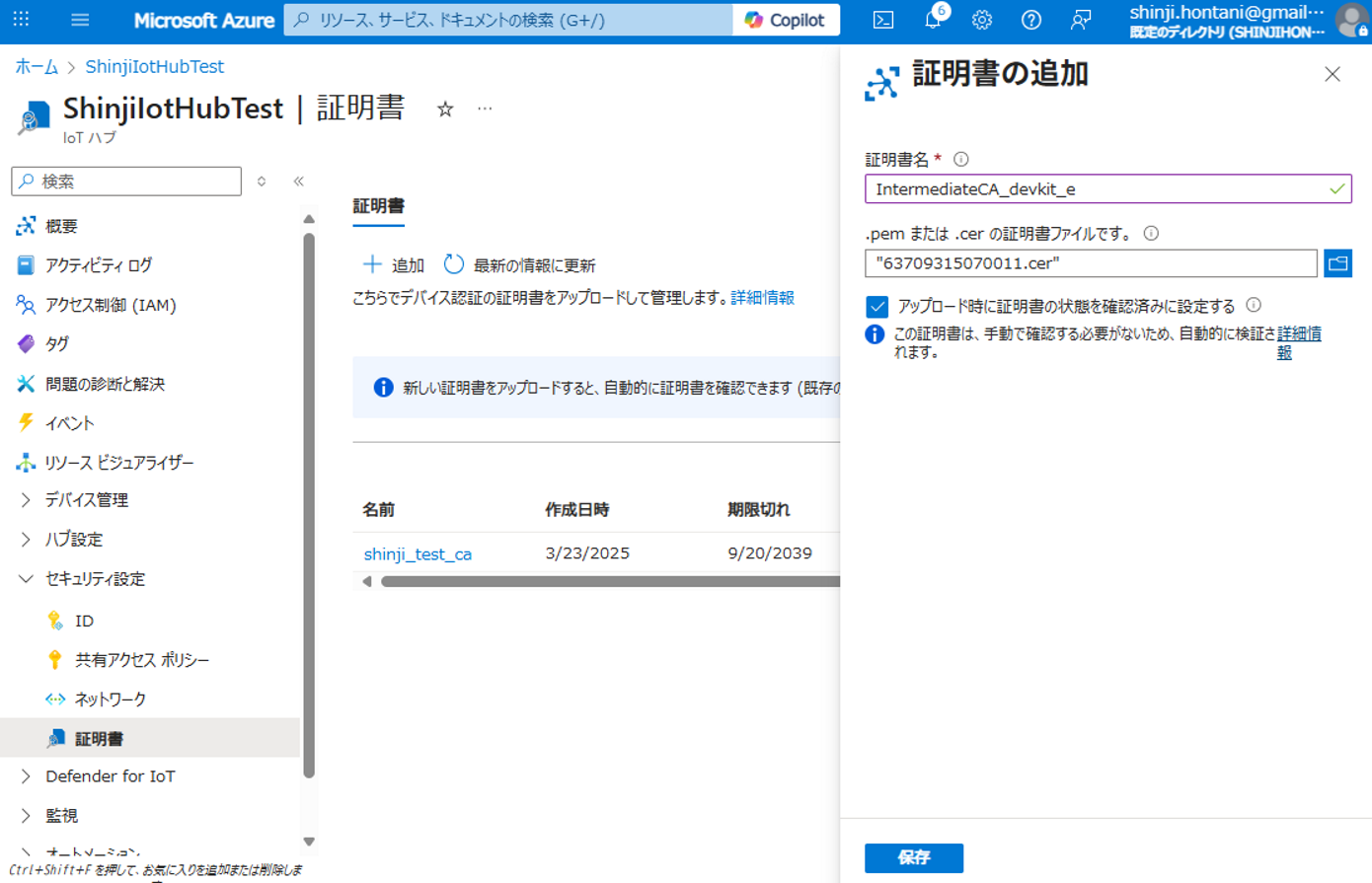
Task: Click the 期限切れ column header
Action: point(758,510)
